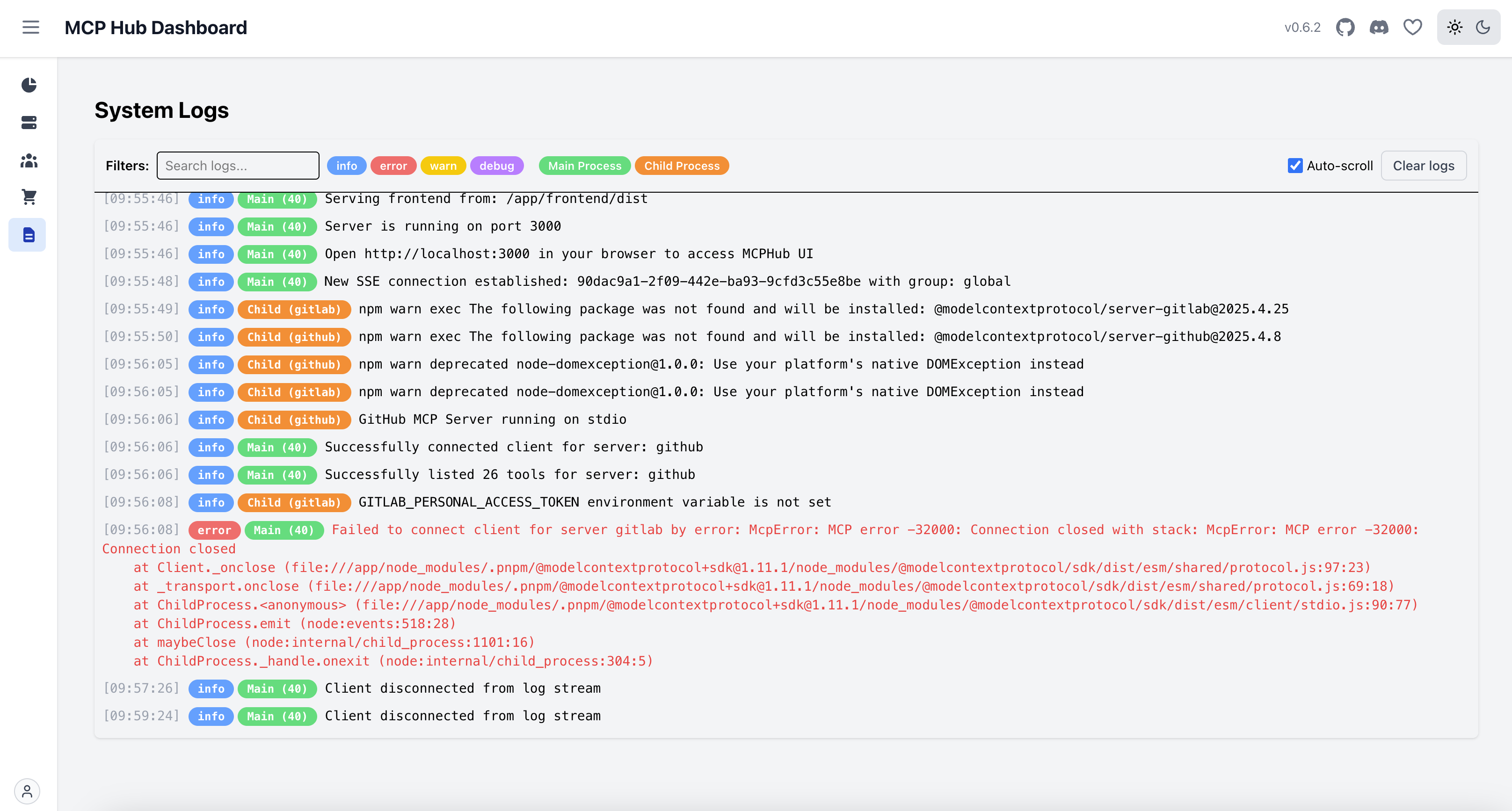Toggle the error level filter
The image size is (1512, 811).
click(393, 166)
